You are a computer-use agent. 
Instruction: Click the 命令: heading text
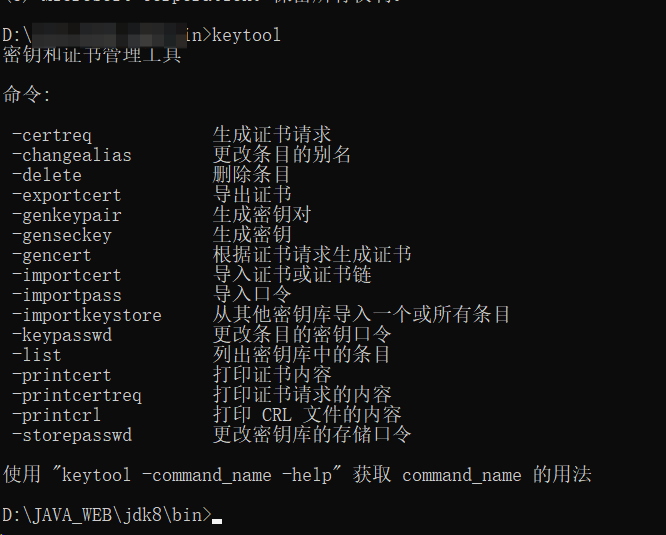tap(27, 95)
